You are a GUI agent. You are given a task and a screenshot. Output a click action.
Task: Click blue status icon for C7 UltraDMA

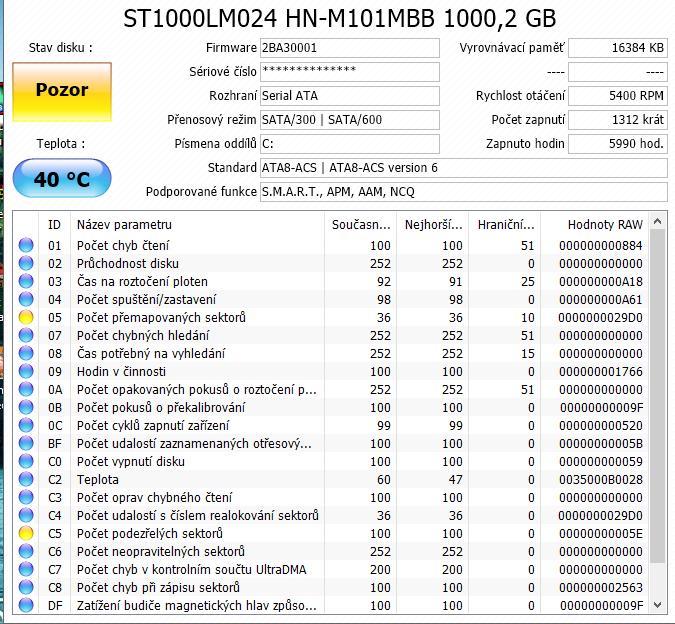click(26, 569)
